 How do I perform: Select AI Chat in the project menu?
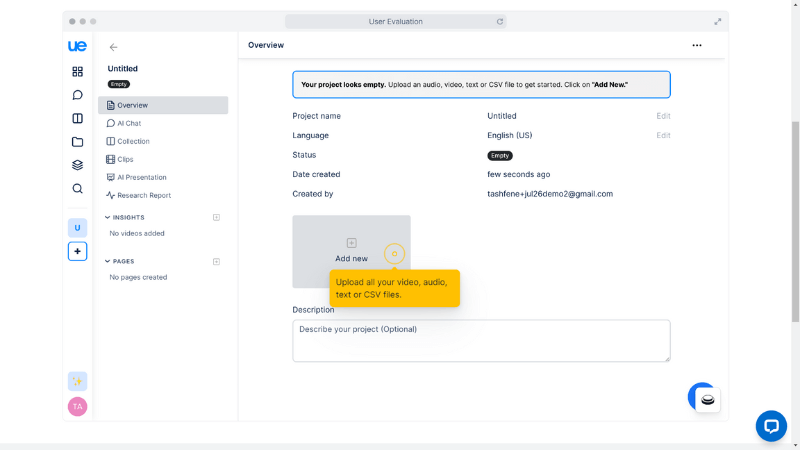[128, 123]
